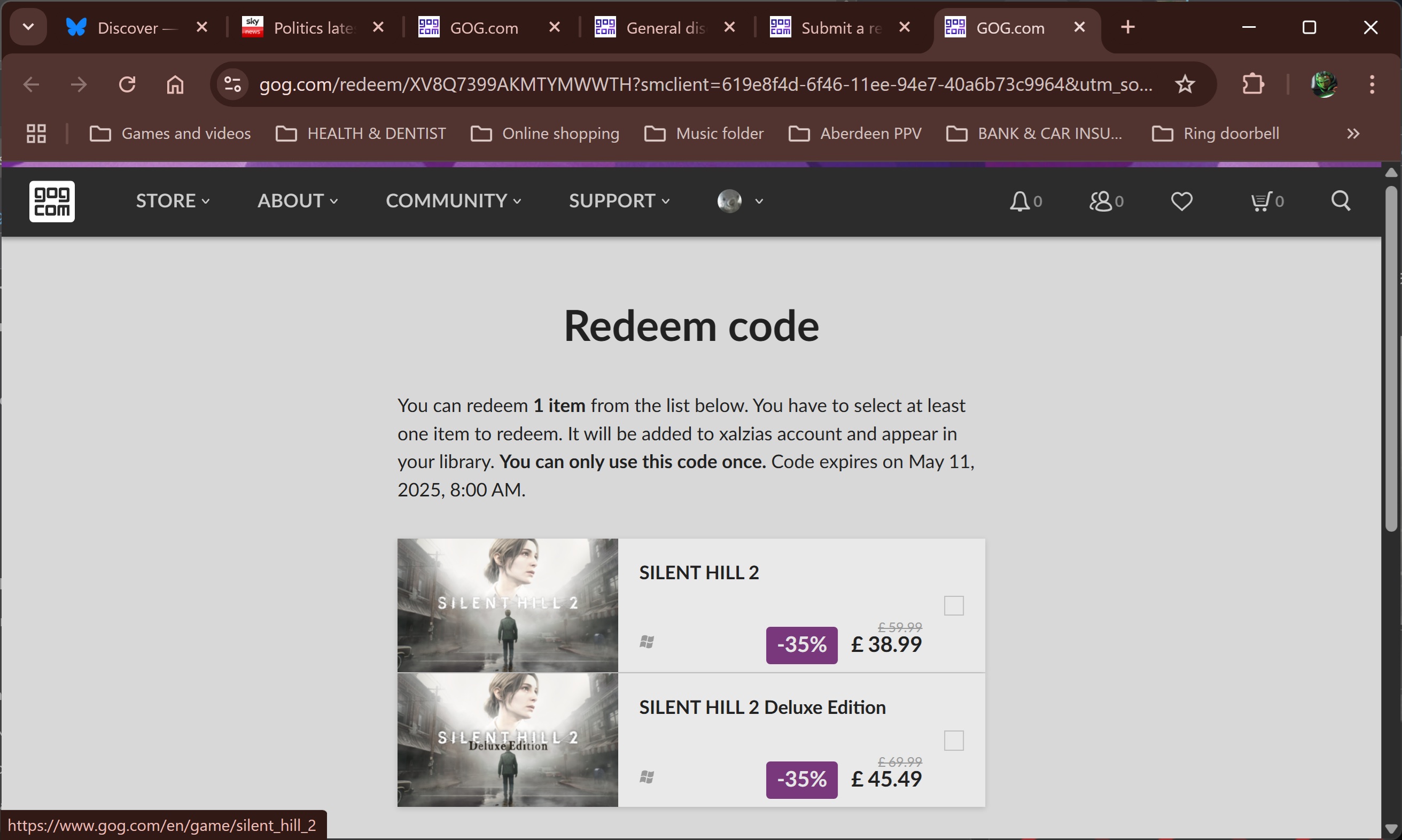Open the SILENT HILL 2 Deluxe Edition title link

click(762, 707)
